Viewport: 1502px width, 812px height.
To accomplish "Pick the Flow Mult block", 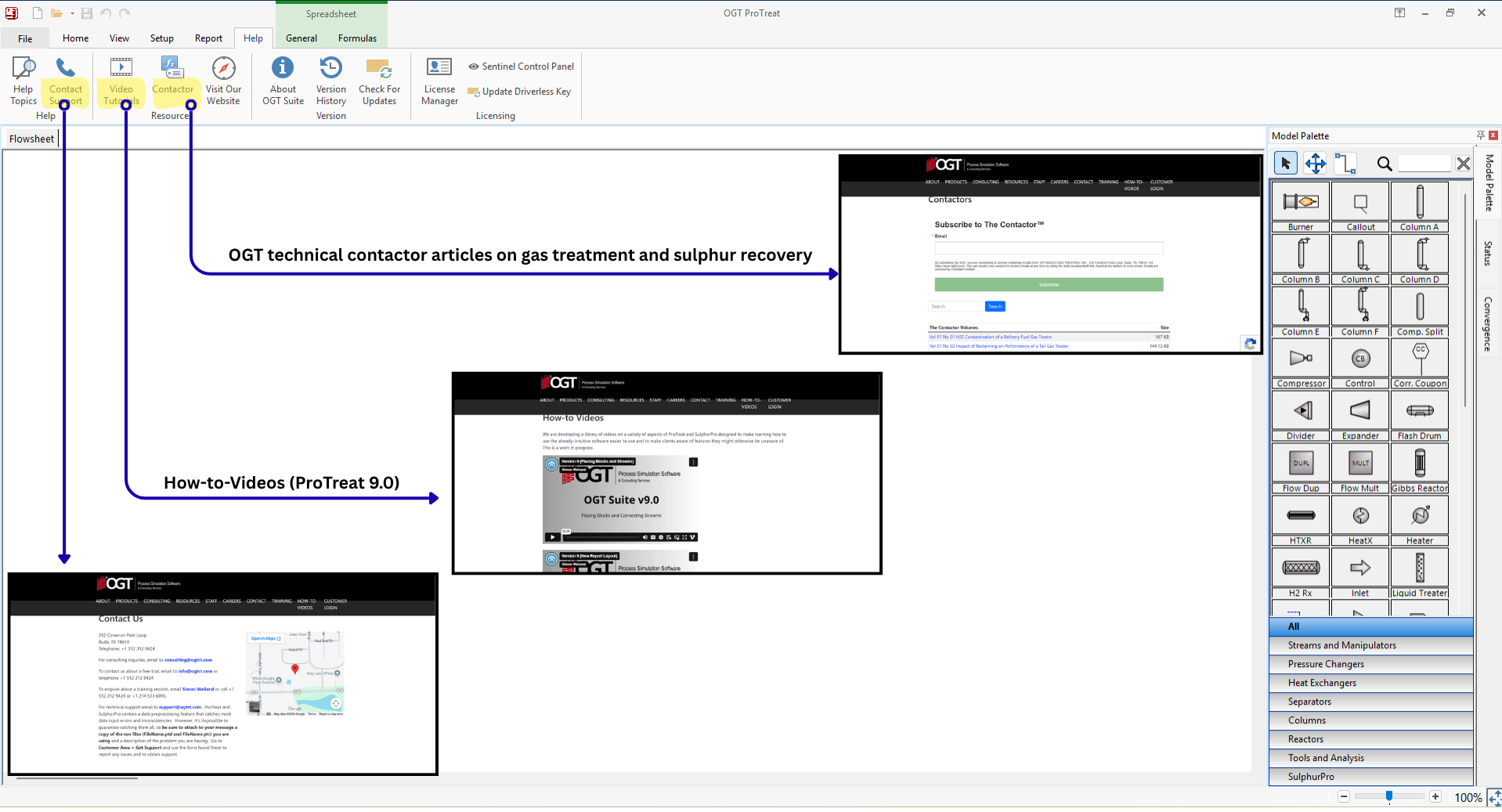I will [1360, 468].
